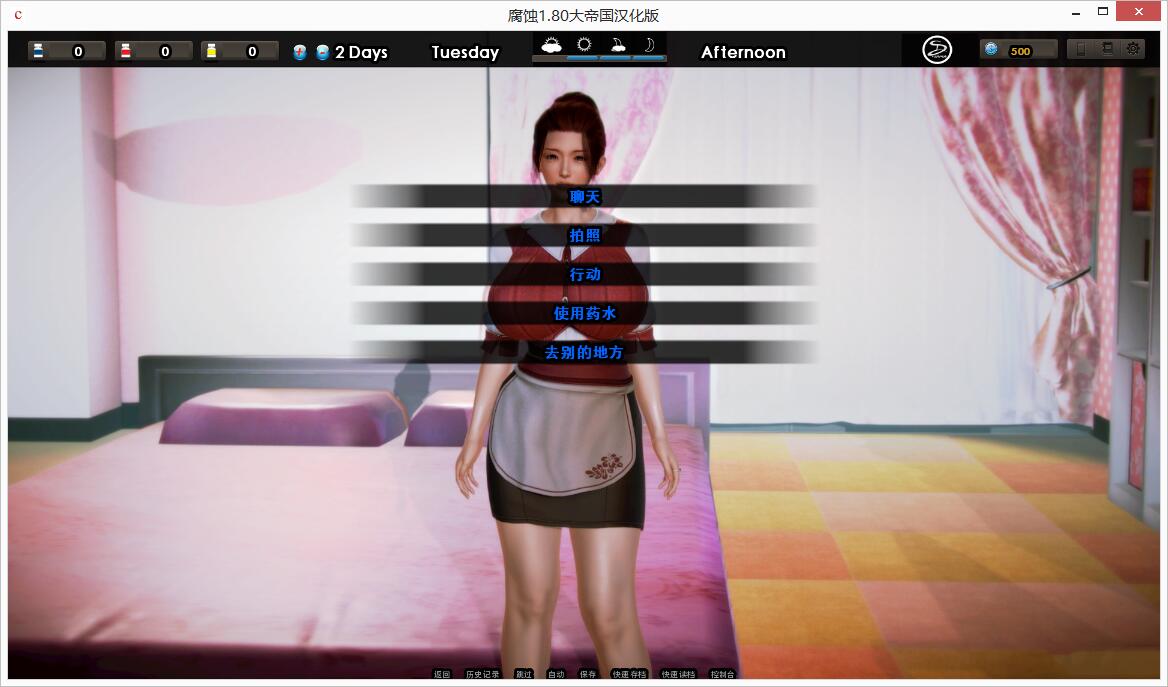
Task: Click the round S logo icon
Action: pos(937,50)
